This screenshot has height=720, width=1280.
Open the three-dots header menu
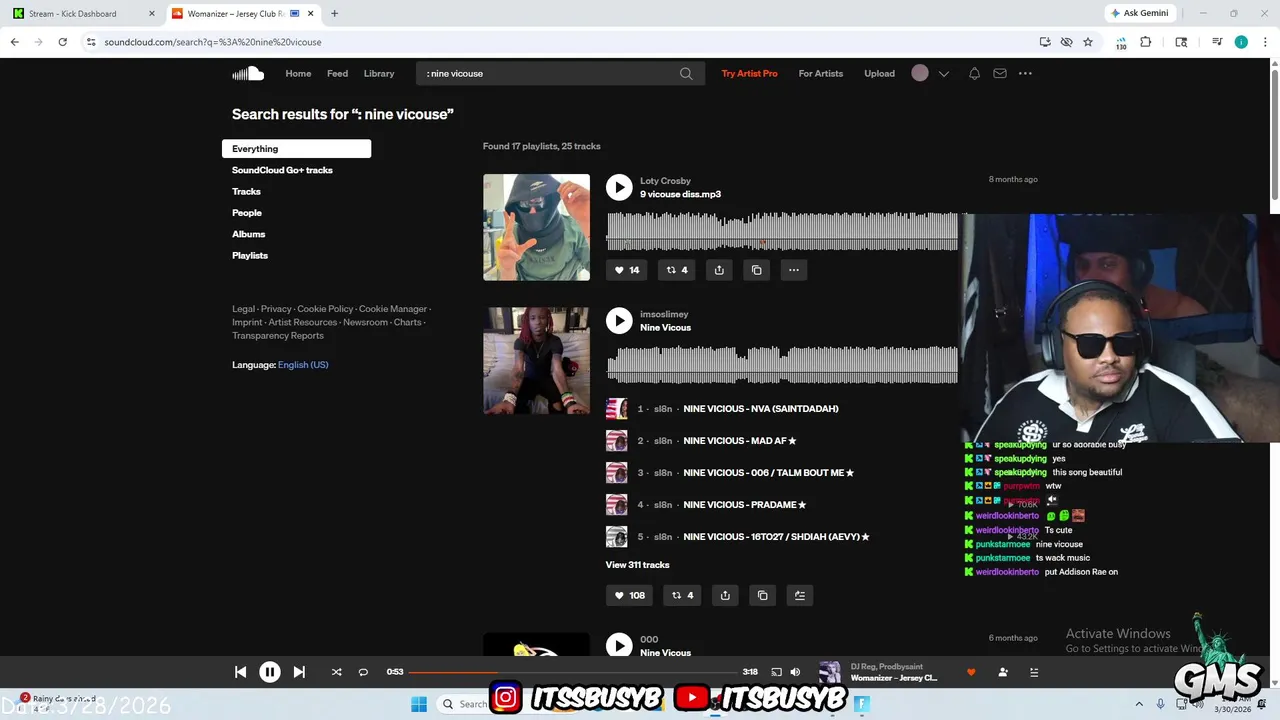1025,73
